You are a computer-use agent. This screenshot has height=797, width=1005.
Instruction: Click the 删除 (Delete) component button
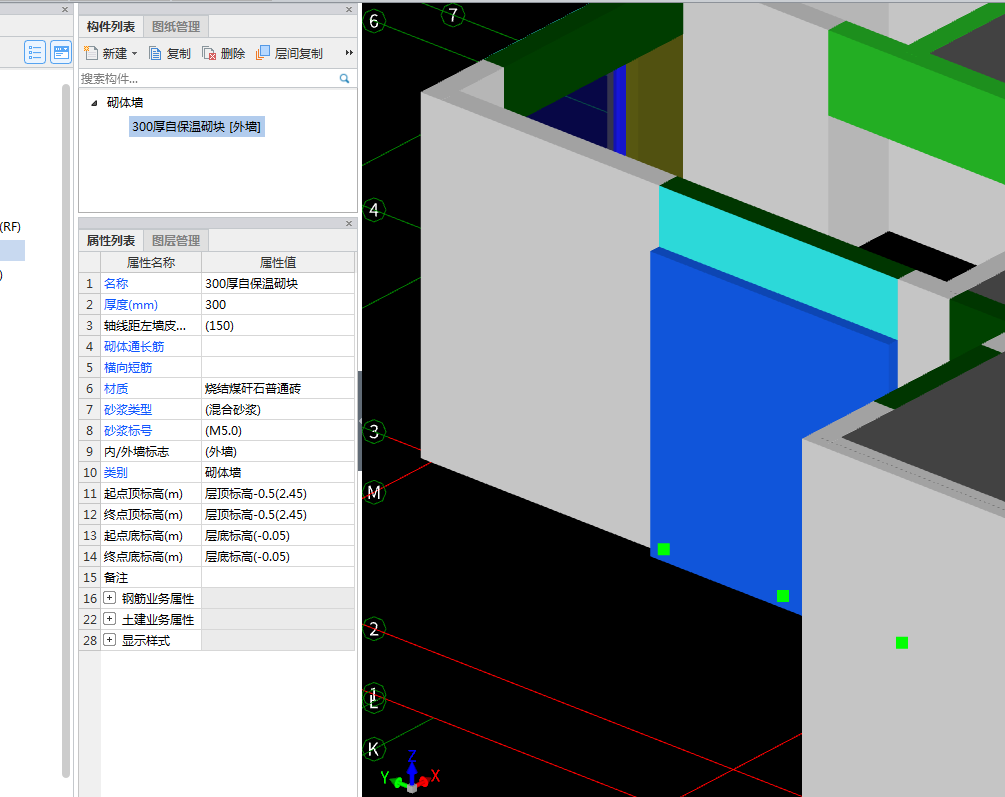click(x=224, y=53)
